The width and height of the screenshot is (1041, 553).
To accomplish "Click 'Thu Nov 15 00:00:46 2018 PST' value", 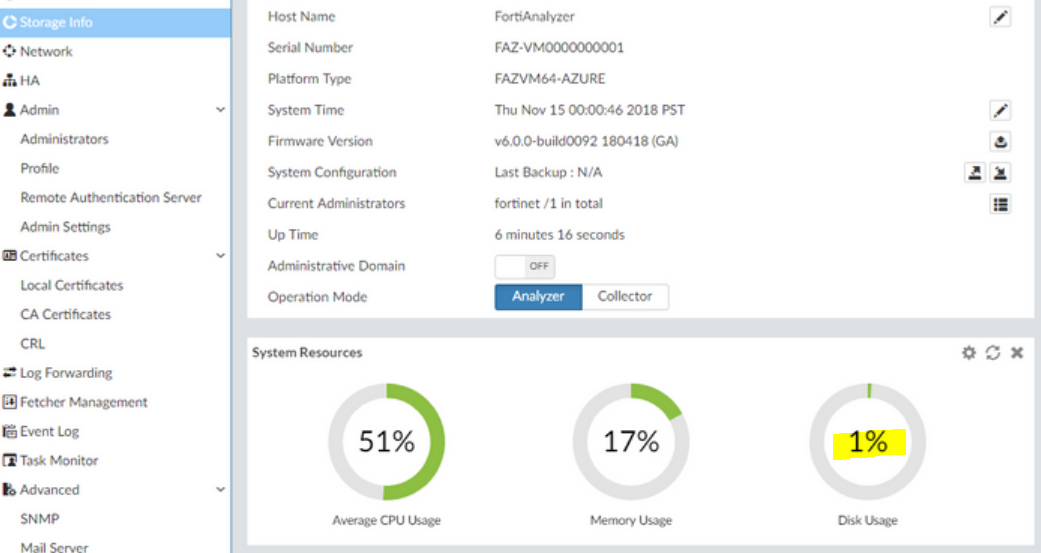I will pos(590,110).
